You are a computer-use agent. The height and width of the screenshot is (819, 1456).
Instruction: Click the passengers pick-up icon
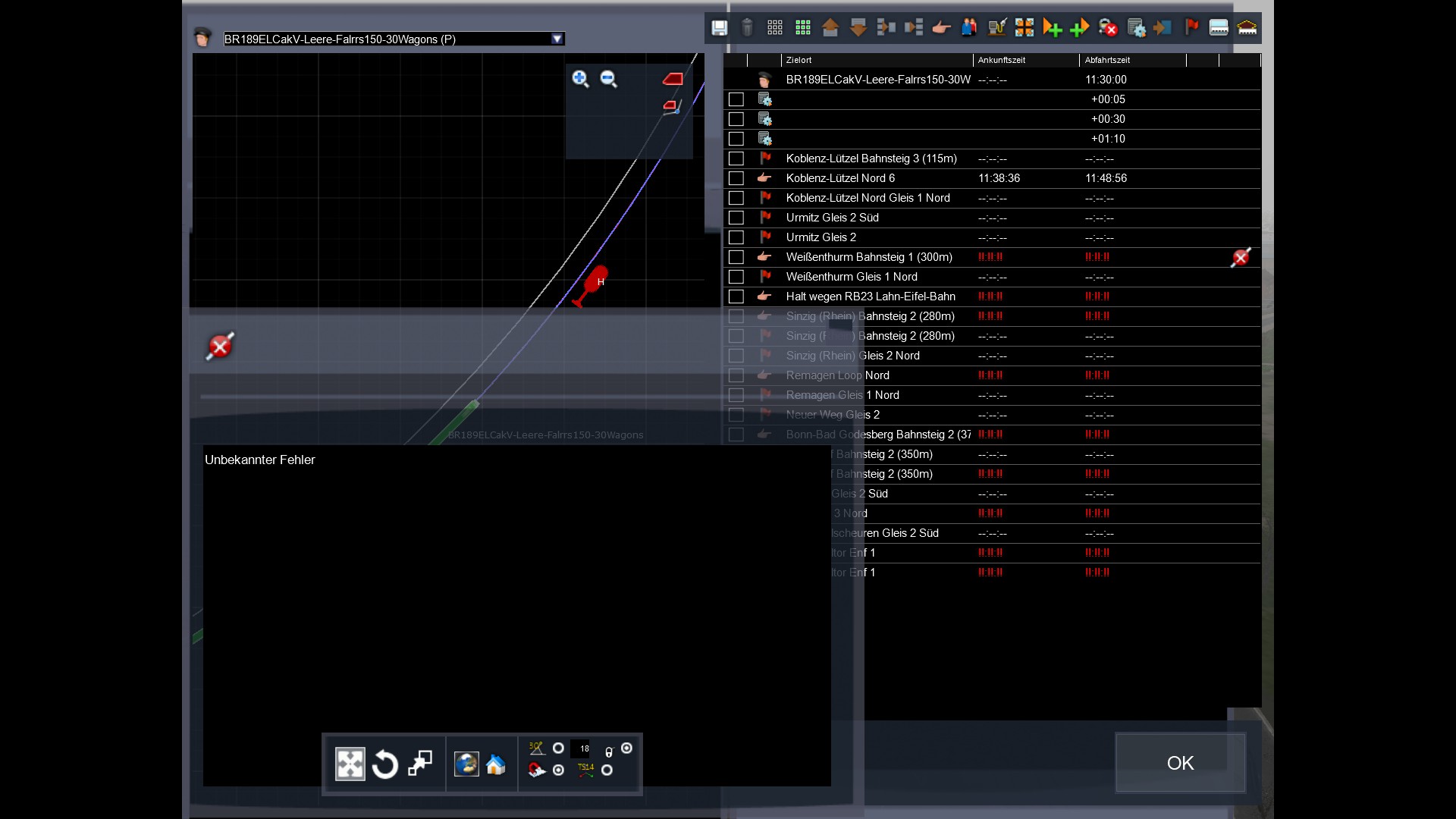968,28
